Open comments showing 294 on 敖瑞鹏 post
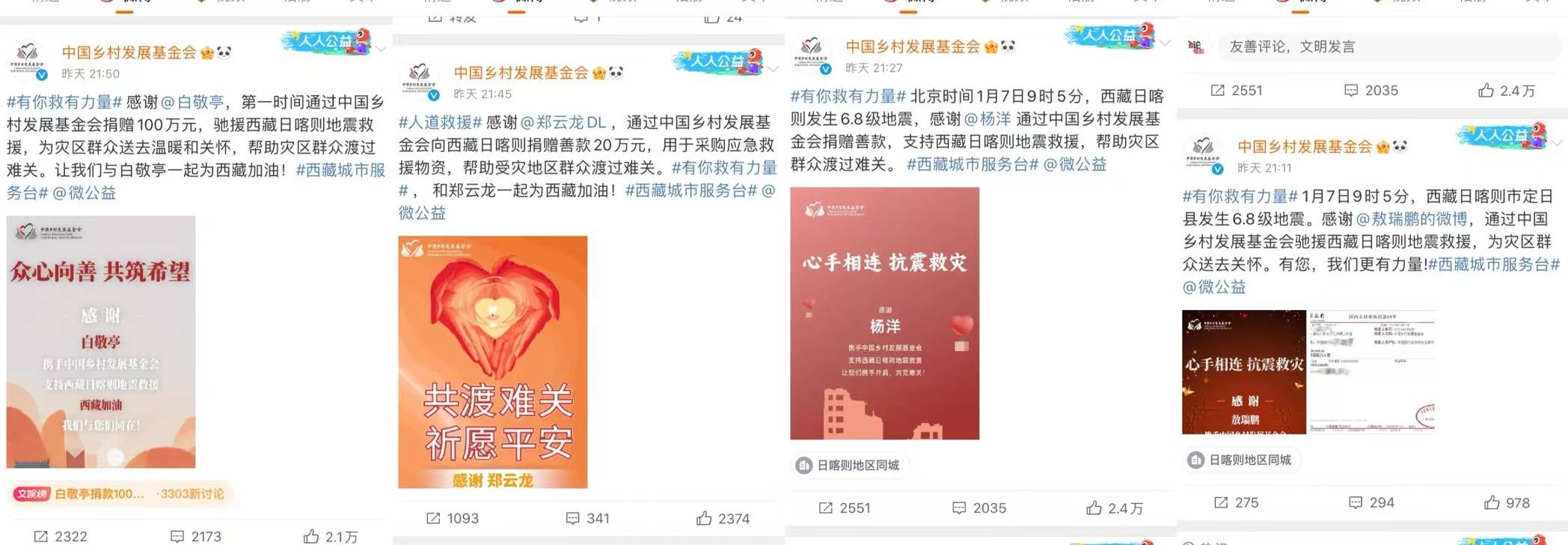The image size is (1568, 545). (1371, 502)
